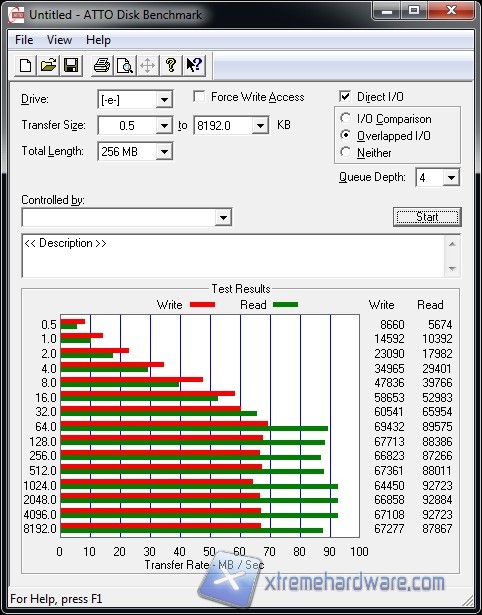Choose the Neither radio option

tap(346, 152)
